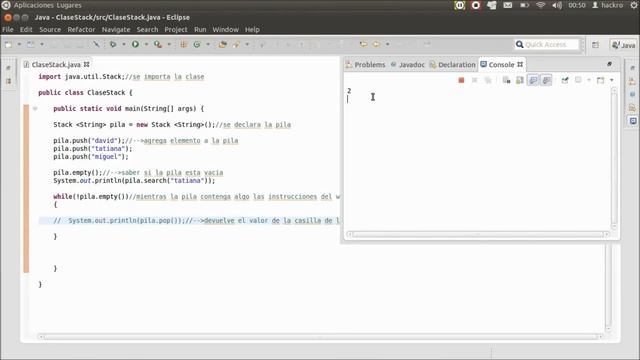Viewport: 640px width, 360px height.
Task: Click the Open Type icon
Action: point(222,44)
